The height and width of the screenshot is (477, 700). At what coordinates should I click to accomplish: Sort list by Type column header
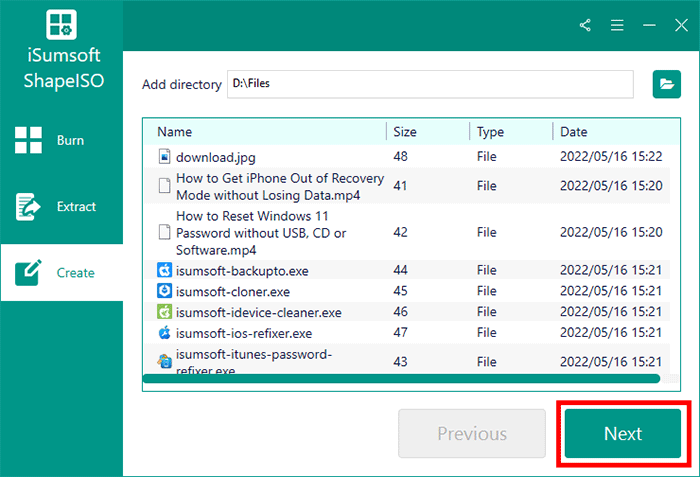[x=490, y=132]
